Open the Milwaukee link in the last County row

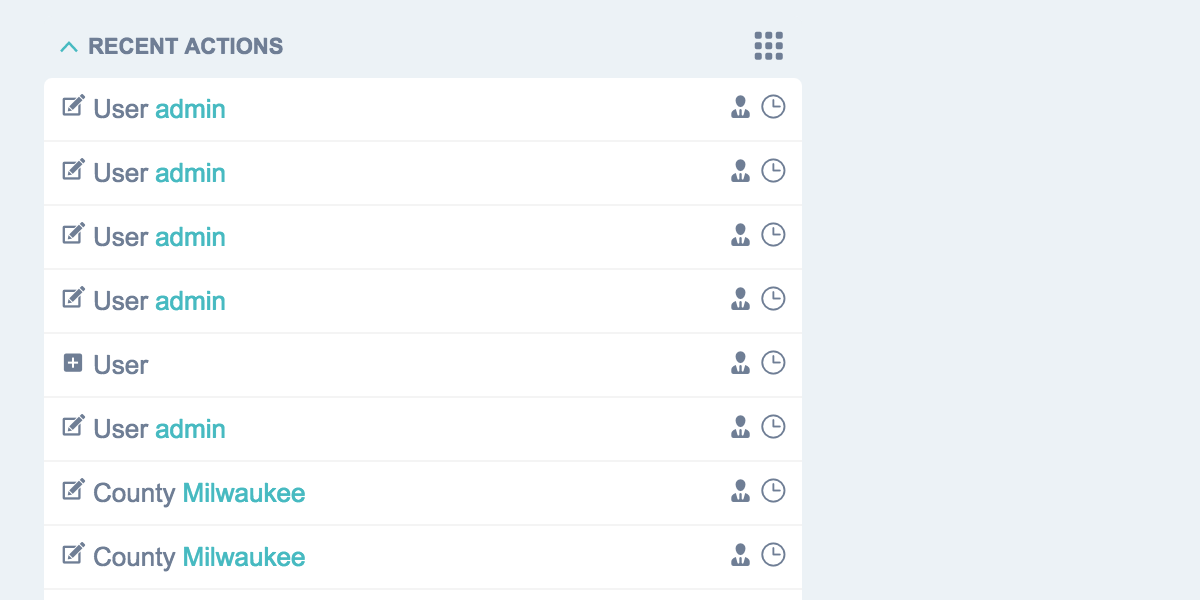(244, 557)
